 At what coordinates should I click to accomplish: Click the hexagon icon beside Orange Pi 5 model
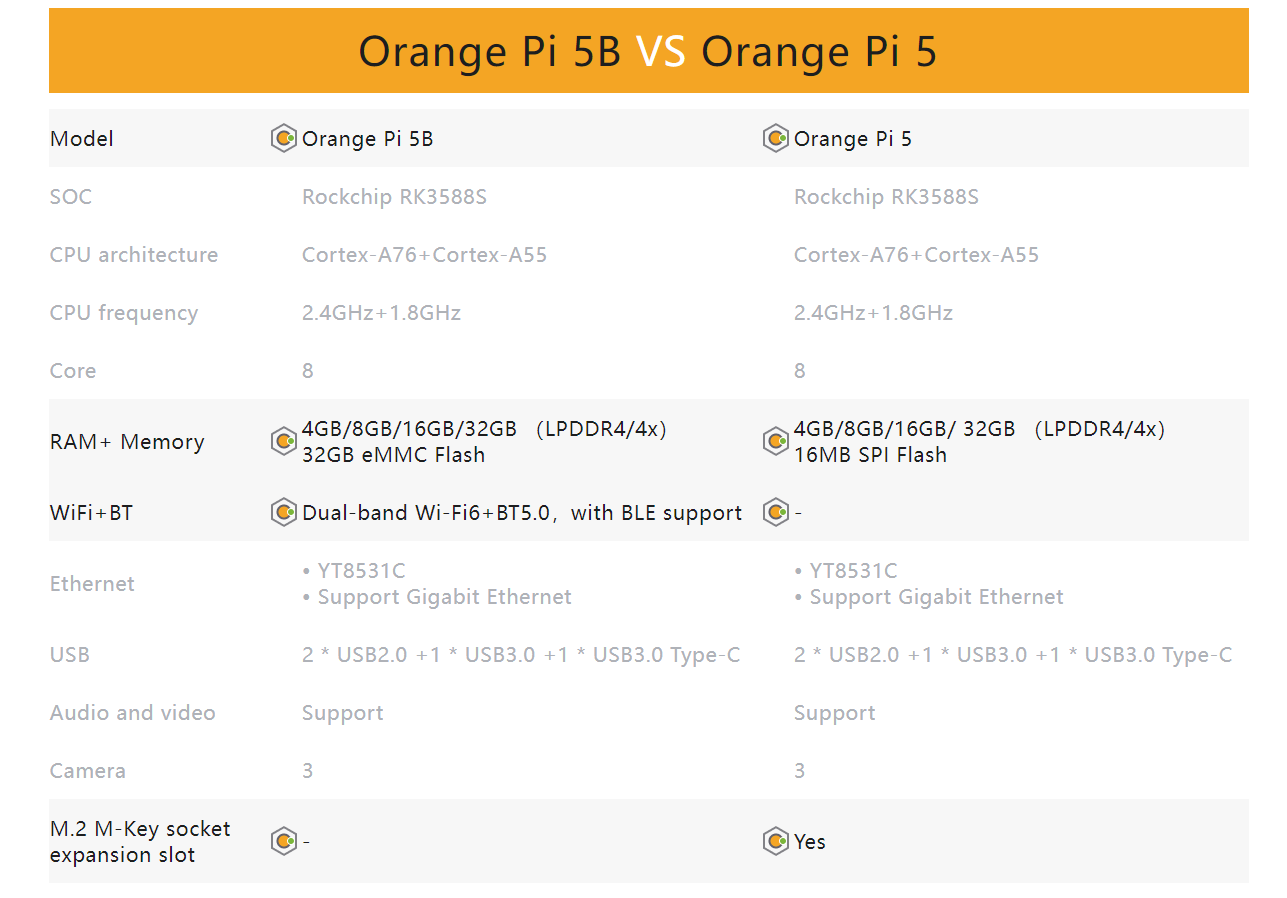(x=776, y=138)
